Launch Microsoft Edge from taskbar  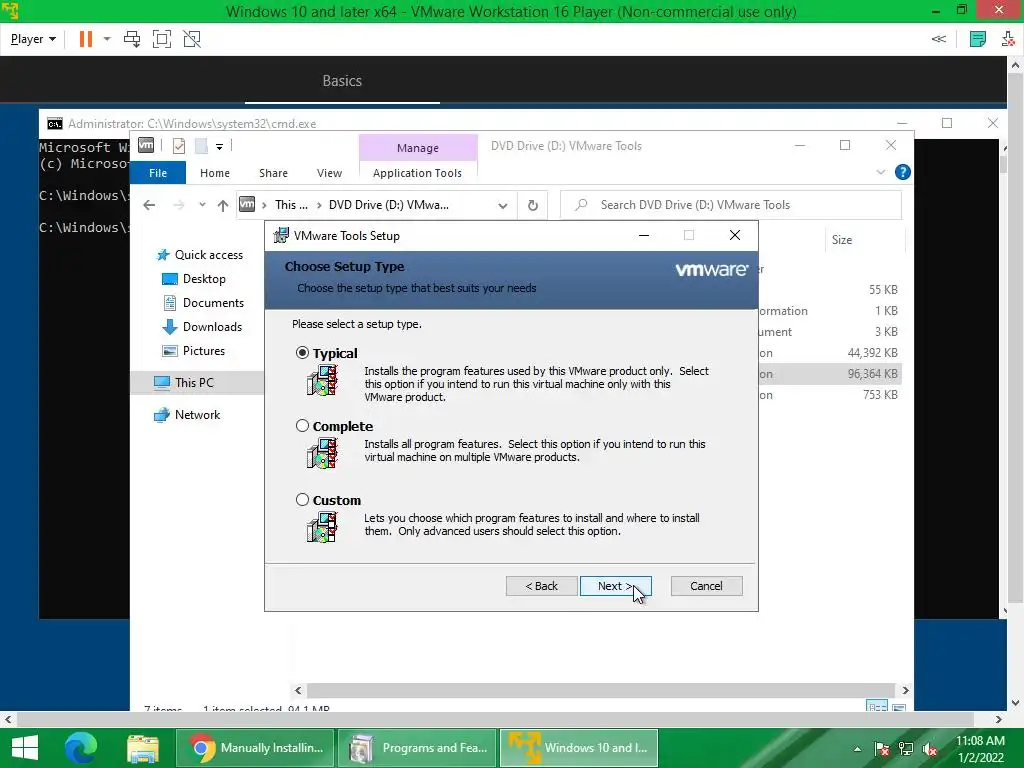81,748
